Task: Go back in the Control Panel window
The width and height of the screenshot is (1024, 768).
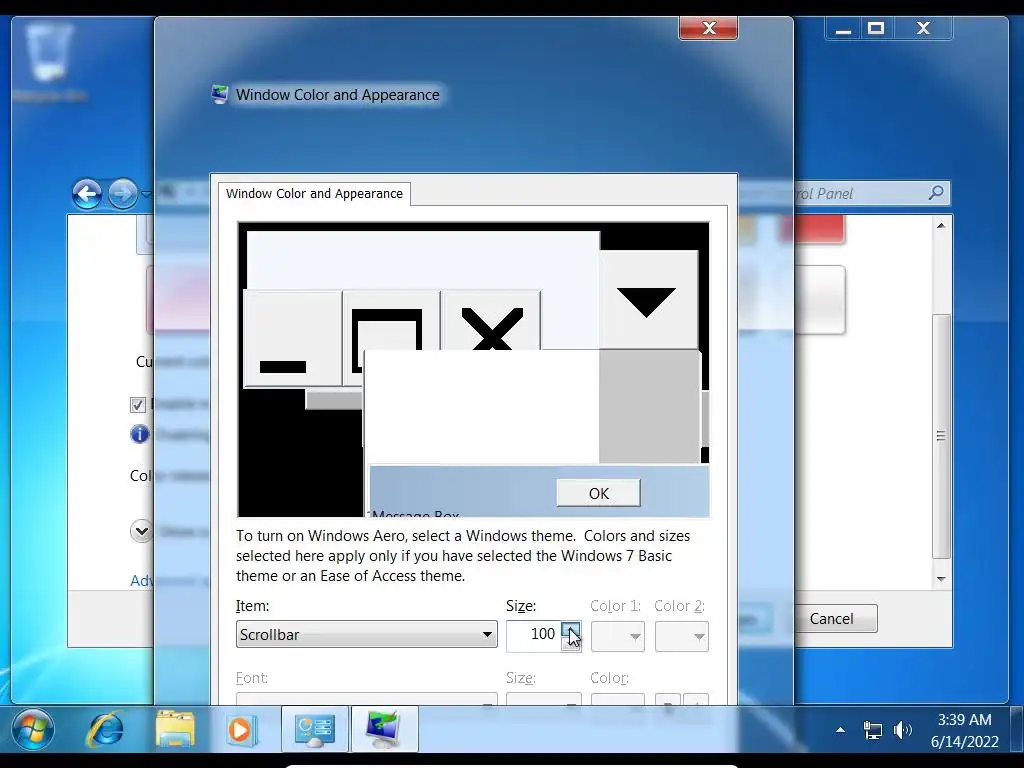Action: pos(87,194)
